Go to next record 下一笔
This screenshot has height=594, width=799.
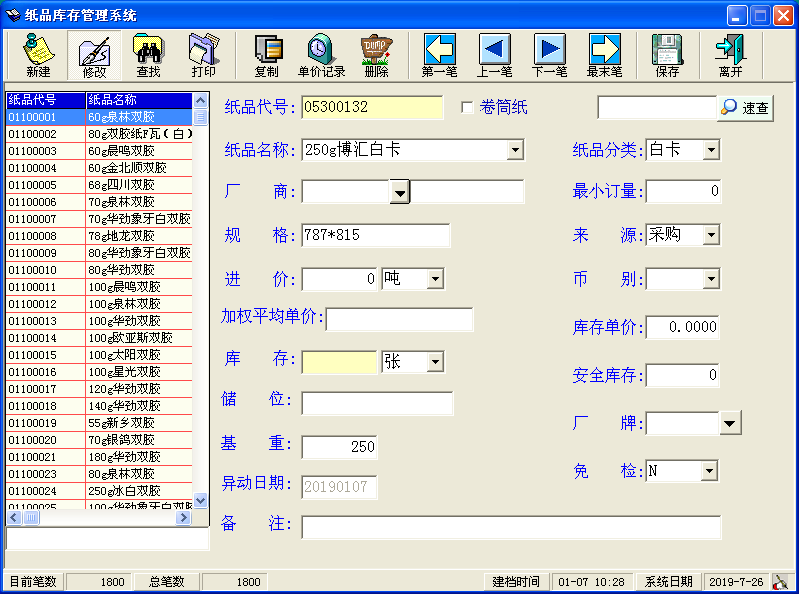point(550,55)
